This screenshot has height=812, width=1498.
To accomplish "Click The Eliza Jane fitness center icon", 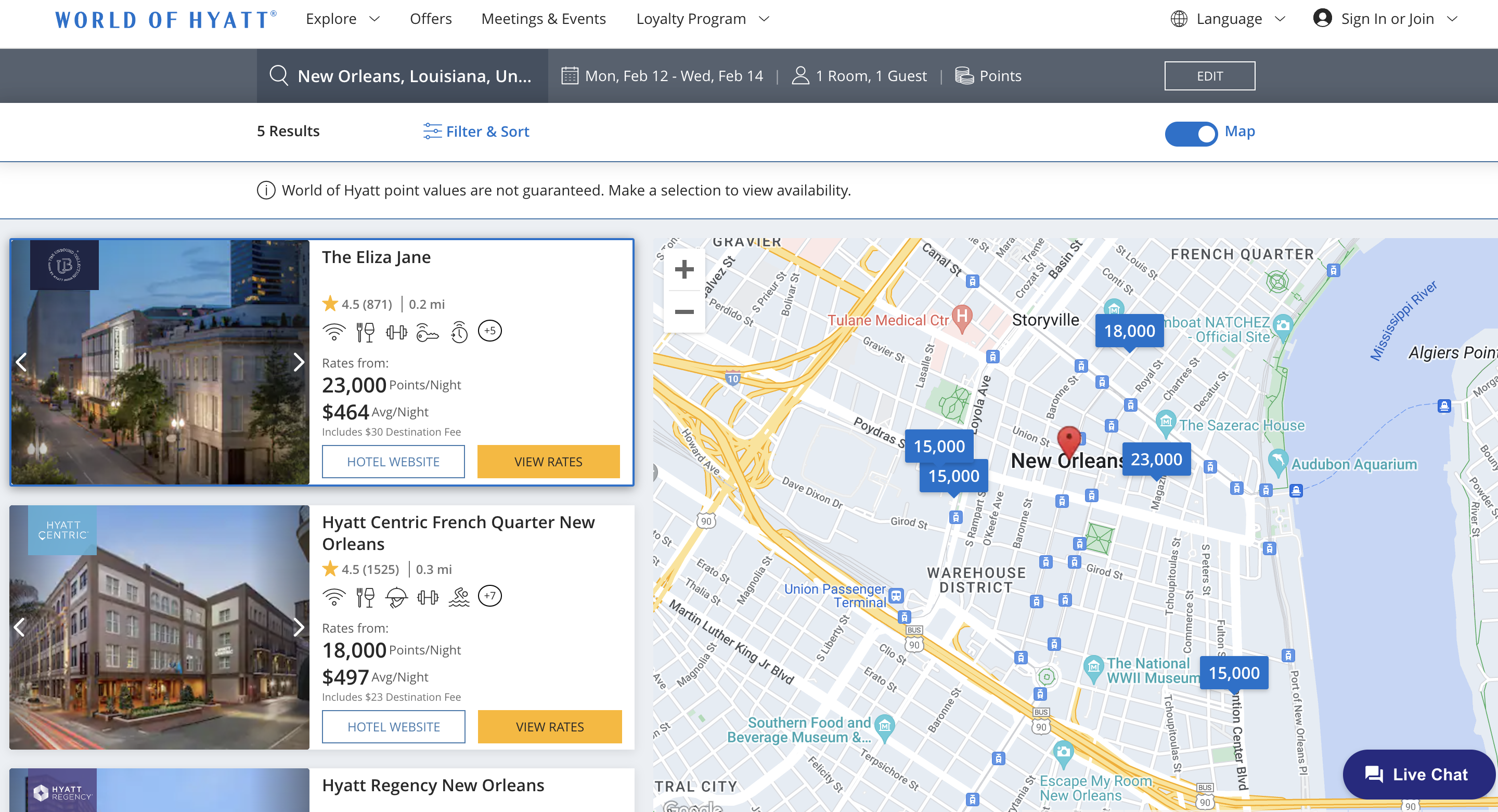I will [x=396, y=332].
